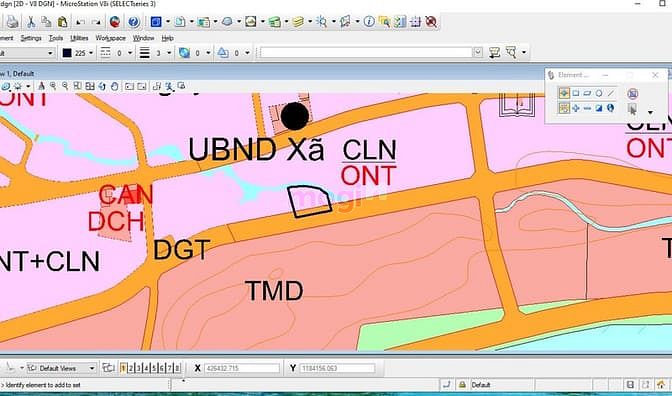The width and height of the screenshot is (672, 396).
Task: Open the blue Help question mark icon
Action: point(134,22)
